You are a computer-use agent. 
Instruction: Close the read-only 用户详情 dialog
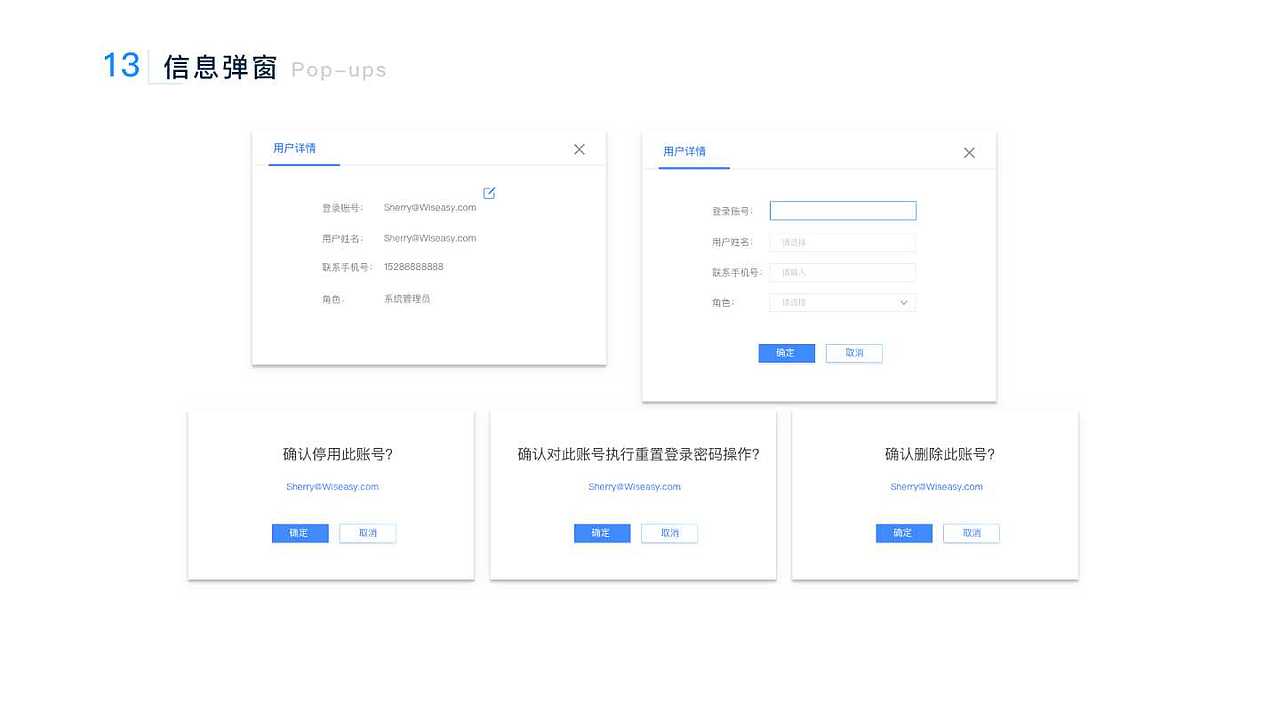[578, 148]
